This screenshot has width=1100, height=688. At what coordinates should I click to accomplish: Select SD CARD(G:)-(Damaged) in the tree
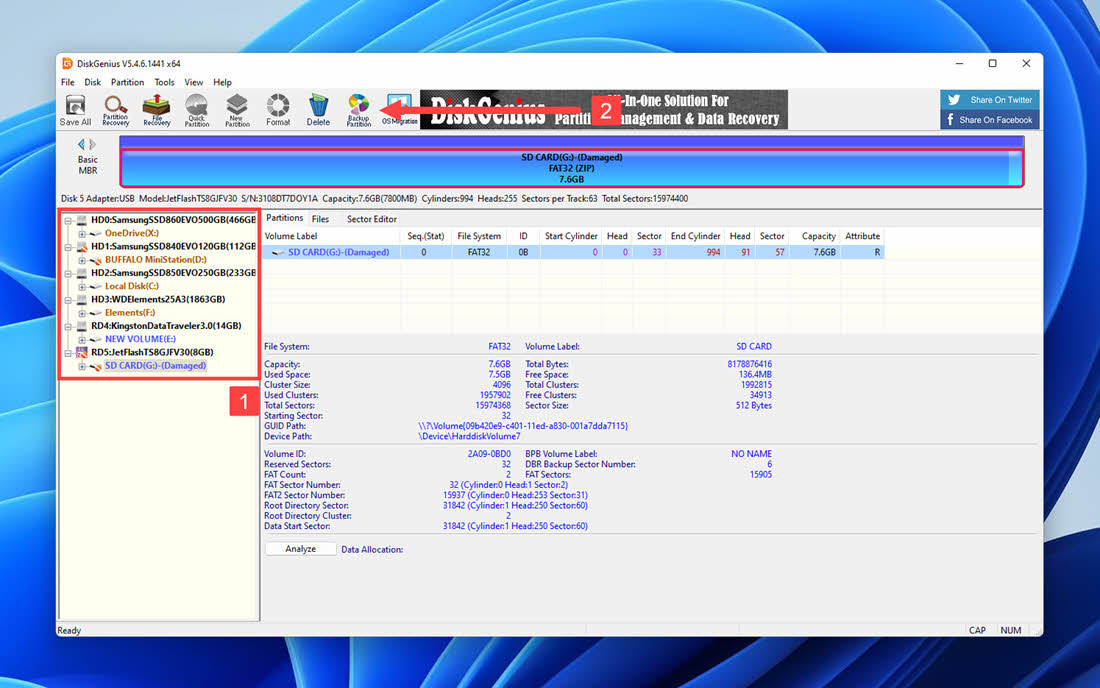point(155,366)
